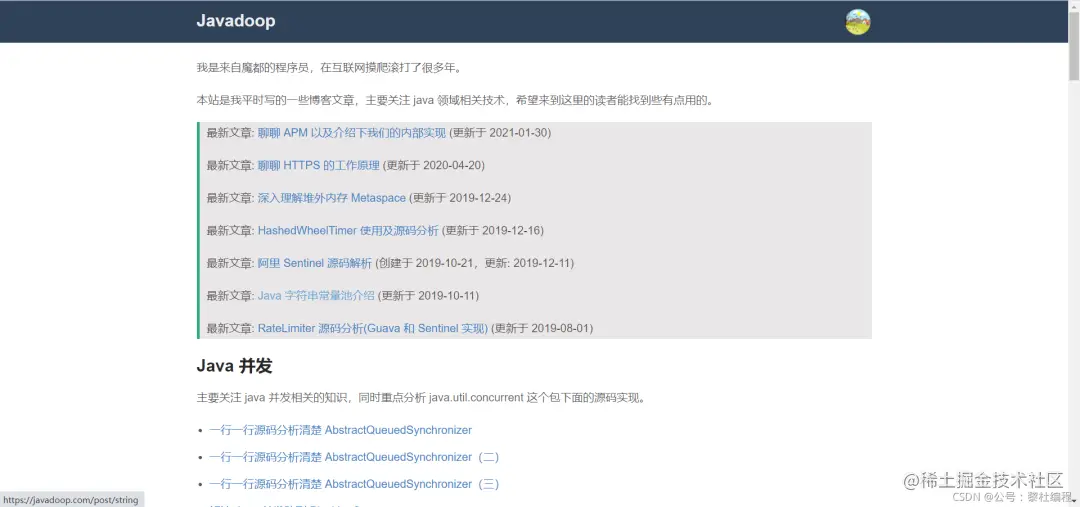Click date text 更新于 2019-10-11
The height and width of the screenshot is (507, 1080).
click(x=428, y=296)
